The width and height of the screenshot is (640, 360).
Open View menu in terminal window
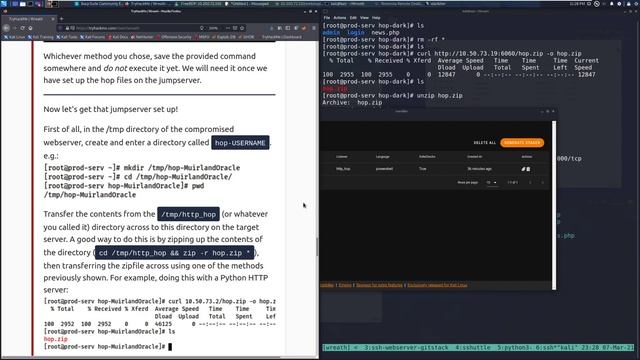click(x=364, y=18)
